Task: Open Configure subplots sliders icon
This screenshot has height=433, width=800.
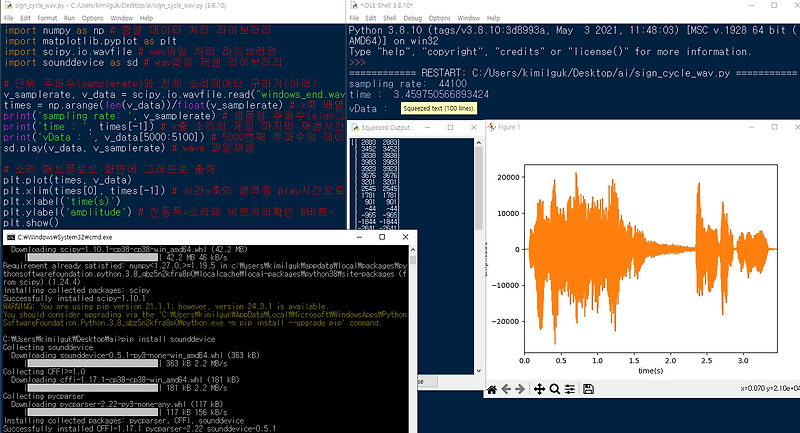Action: [x=570, y=389]
